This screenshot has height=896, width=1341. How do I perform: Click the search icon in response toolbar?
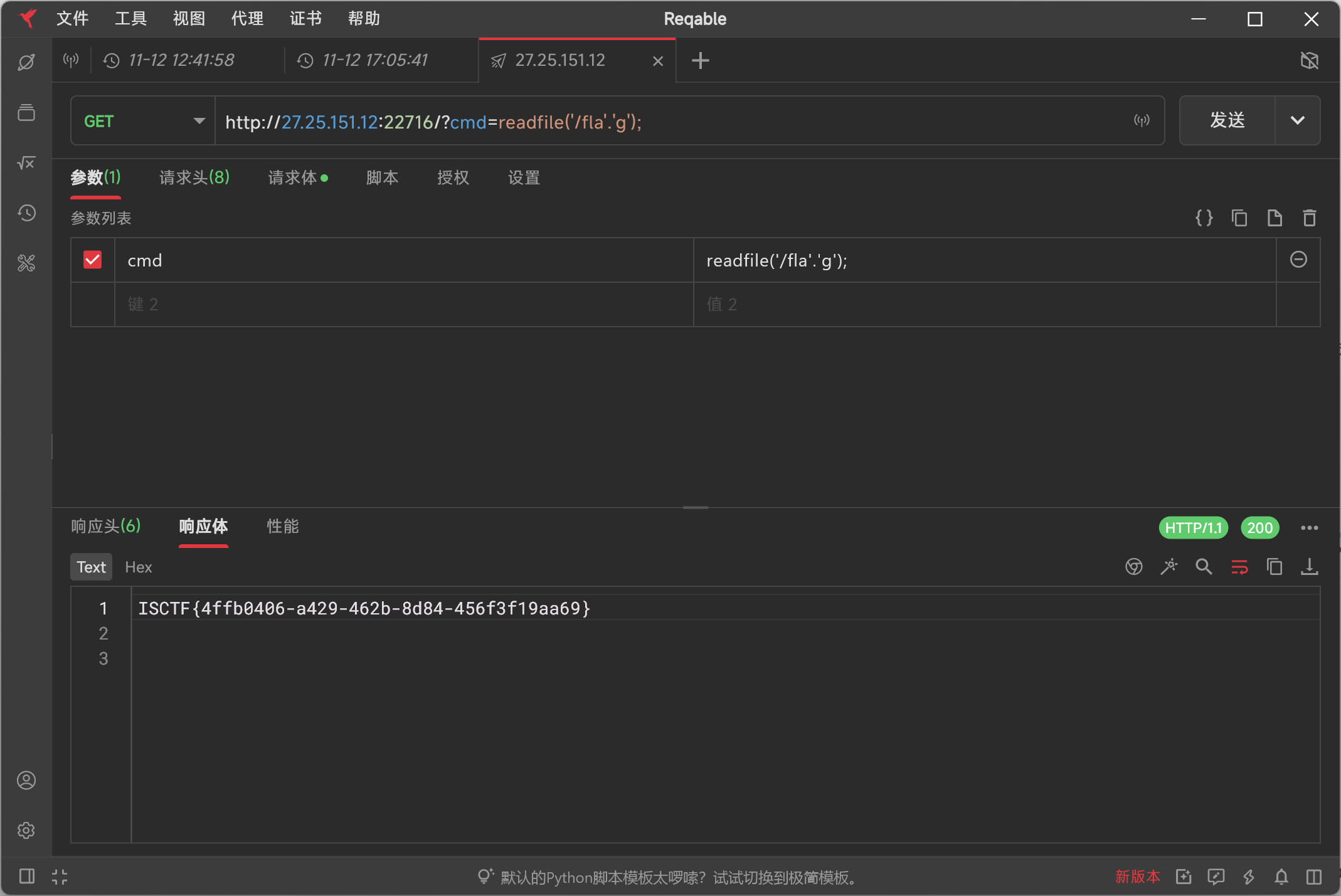pos(1204,567)
